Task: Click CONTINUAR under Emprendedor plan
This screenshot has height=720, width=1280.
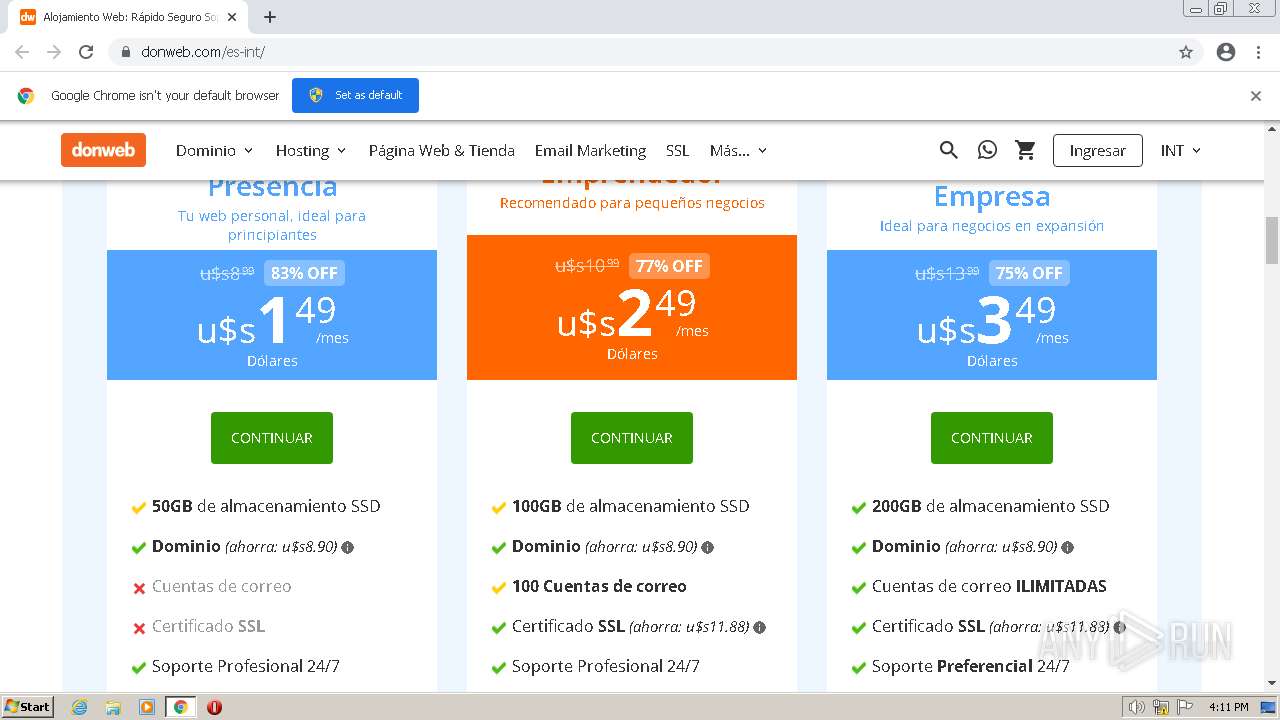Action: pyautogui.click(x=632, y=438)
